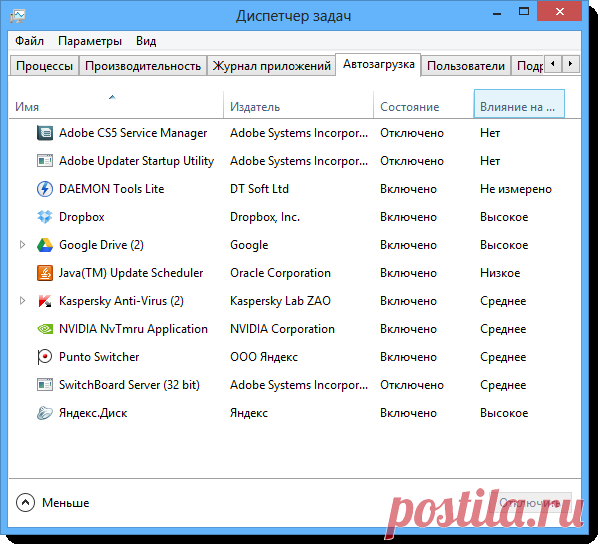The width and height of the screenshot is (604, 550).
Task: Click the DAEMON Tools Lite lightning icon
Action: coord(44,189)
